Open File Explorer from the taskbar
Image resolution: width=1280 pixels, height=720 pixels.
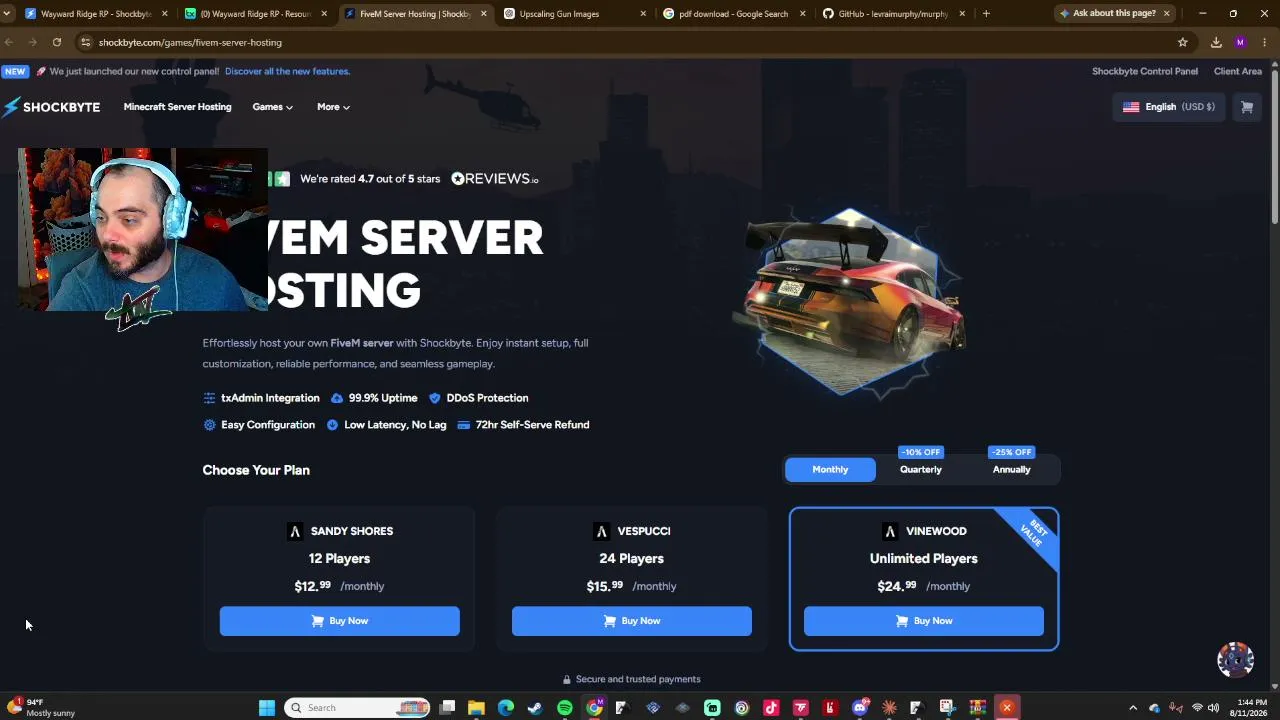pyautogui.click(x=476, y=708)
